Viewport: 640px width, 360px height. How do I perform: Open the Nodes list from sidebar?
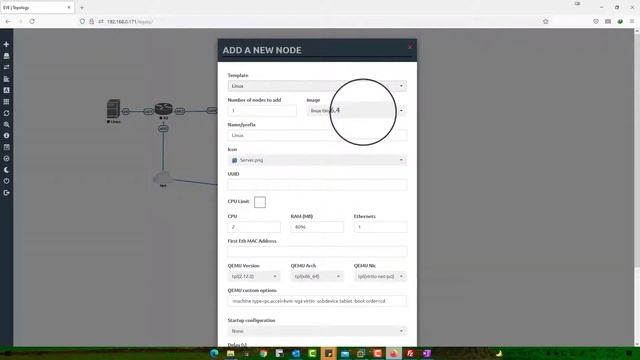(6, 56)
